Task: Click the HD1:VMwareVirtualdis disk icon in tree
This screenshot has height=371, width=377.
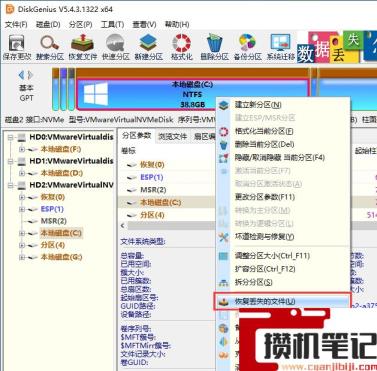Action: tap(22, 161)
